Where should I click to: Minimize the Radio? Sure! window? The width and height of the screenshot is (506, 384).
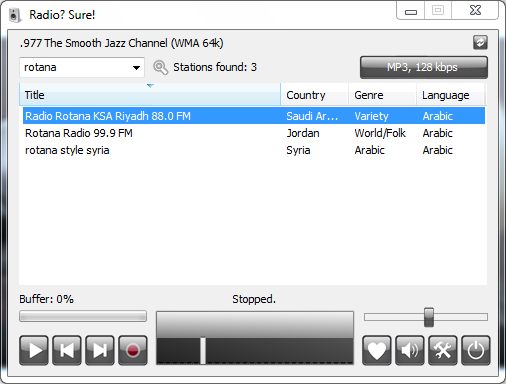(x=411, y=11)
